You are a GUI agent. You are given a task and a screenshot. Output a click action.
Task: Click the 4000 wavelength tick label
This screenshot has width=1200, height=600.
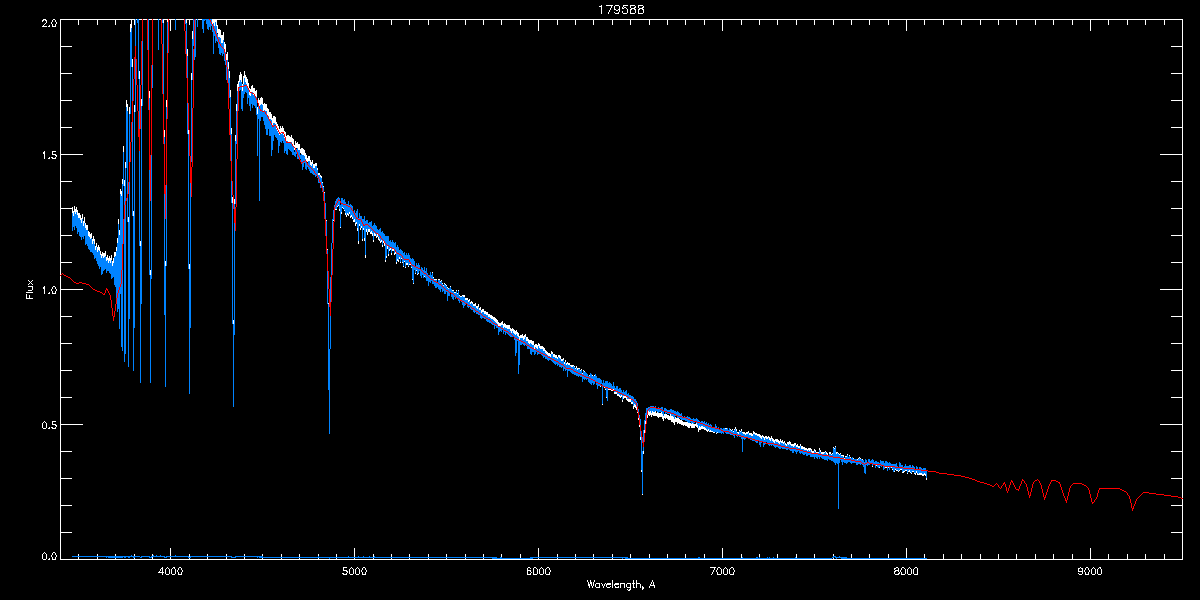(171, 571)
